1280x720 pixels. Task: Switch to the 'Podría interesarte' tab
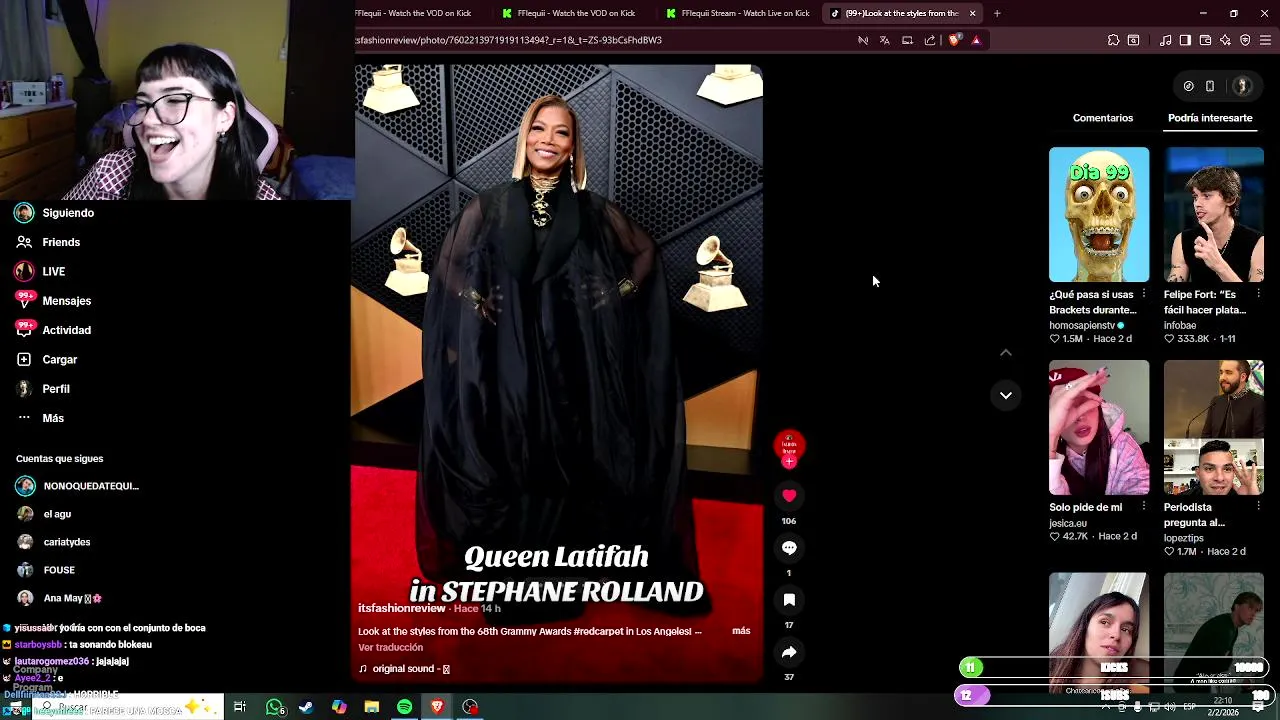(1210, 118)
